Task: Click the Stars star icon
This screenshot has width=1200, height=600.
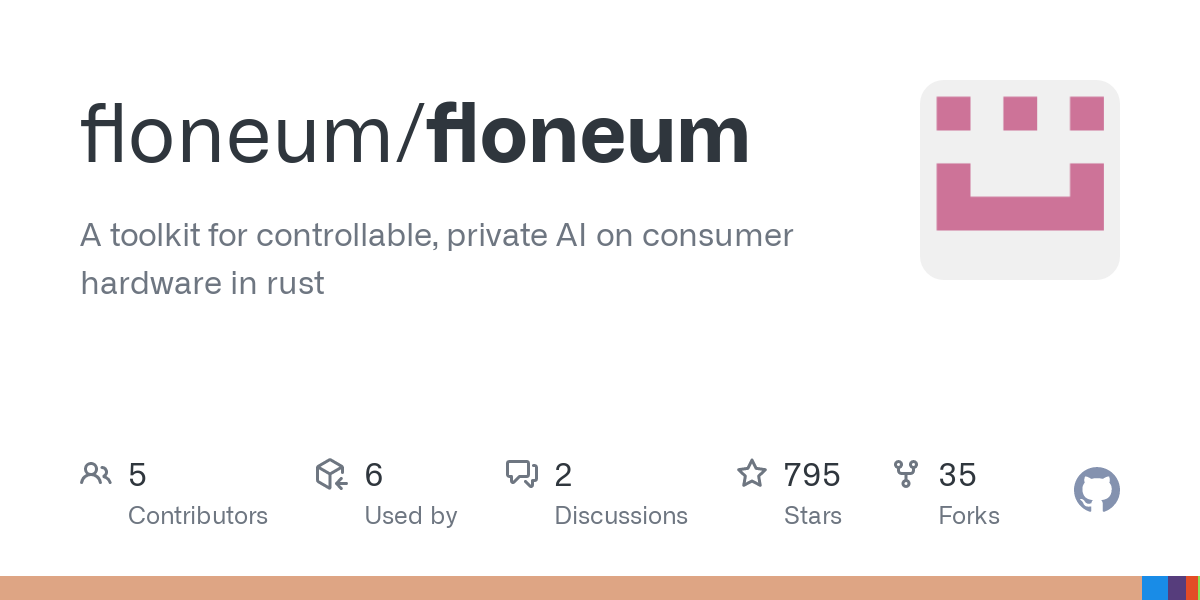Action: [x=752, y=474]
